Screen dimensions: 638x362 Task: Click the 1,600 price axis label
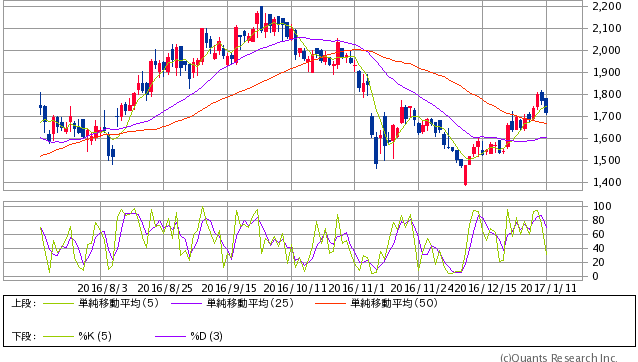(x=607, y=138)
